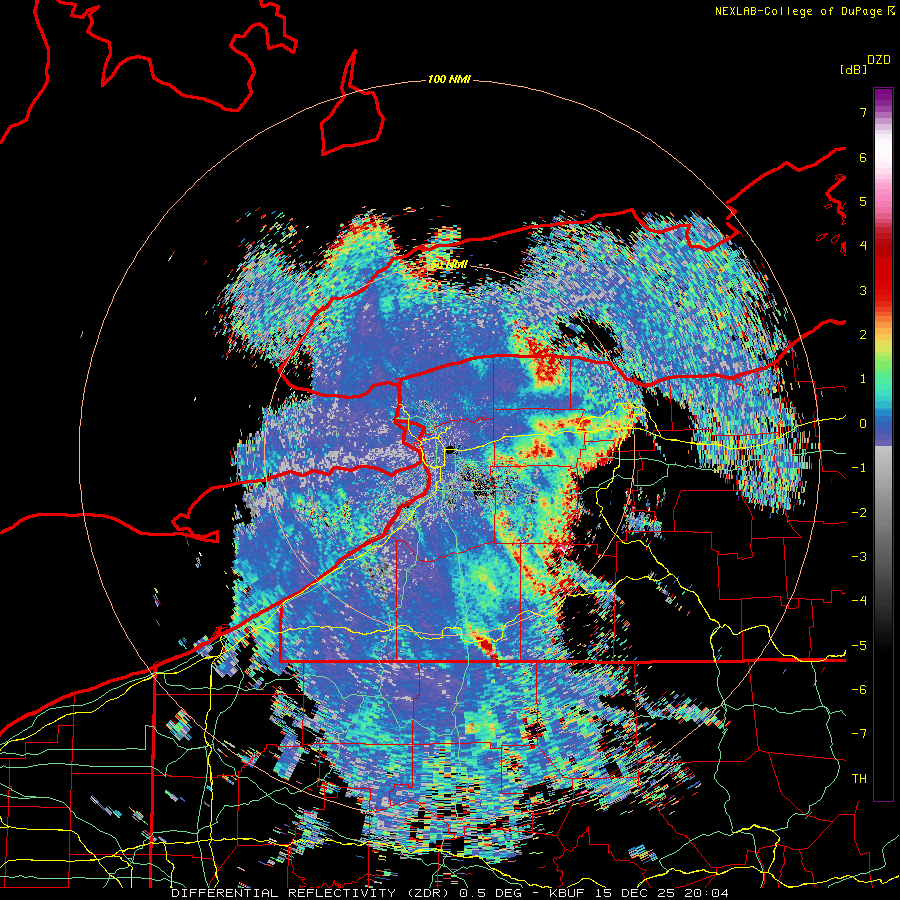
Task: Click the -7 value on the dB scale
Action: 859,734
